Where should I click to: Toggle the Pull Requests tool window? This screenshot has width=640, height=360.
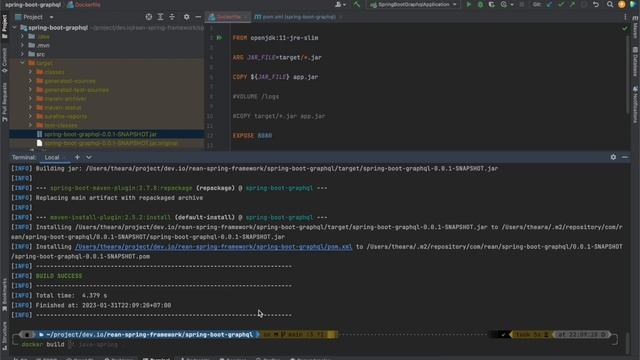4,102
